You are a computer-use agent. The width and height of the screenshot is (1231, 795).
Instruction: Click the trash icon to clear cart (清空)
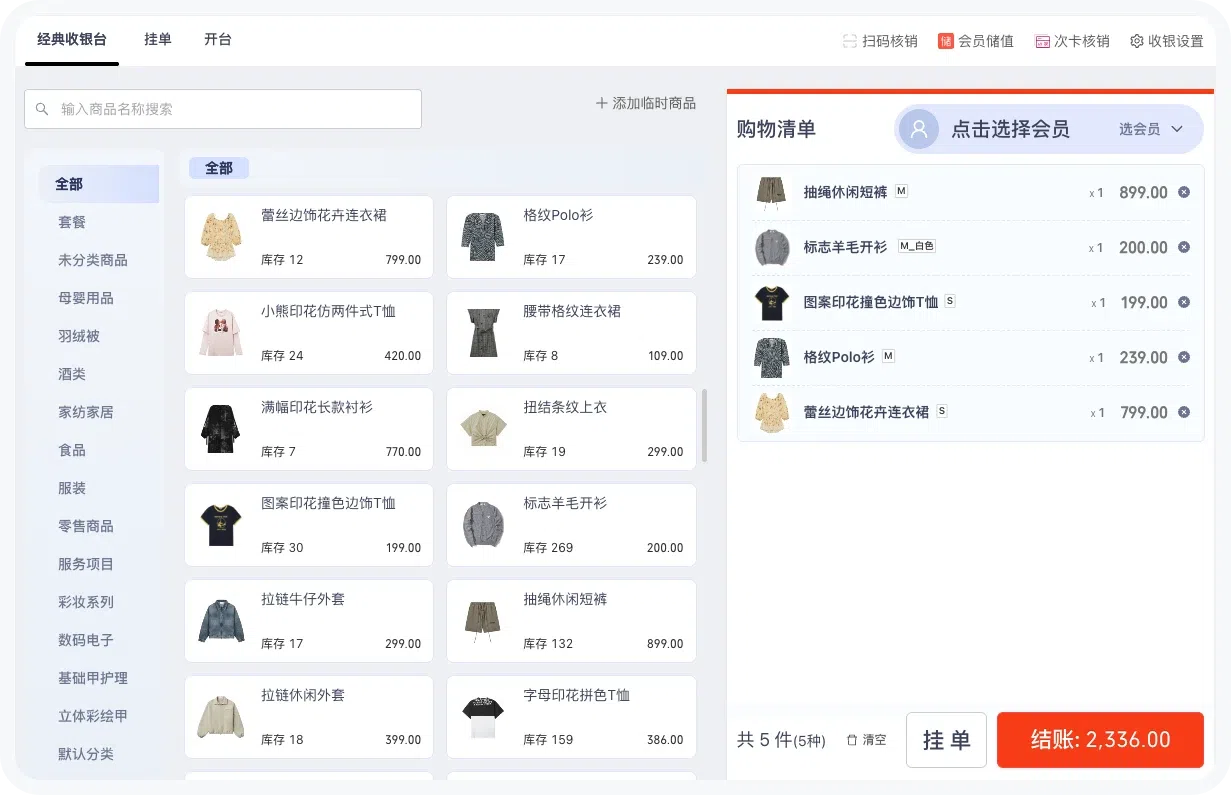[x=852, y=740]
